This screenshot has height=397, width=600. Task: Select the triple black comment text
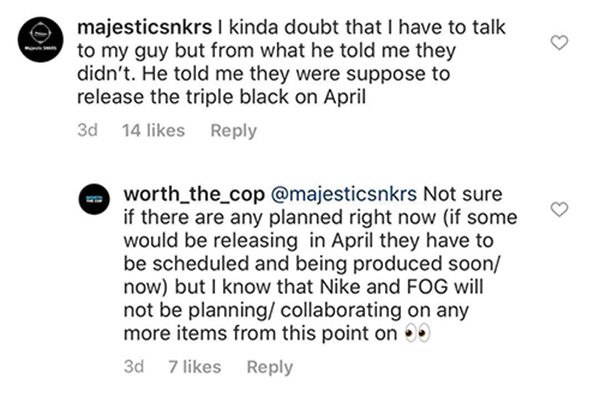(291, 62)
